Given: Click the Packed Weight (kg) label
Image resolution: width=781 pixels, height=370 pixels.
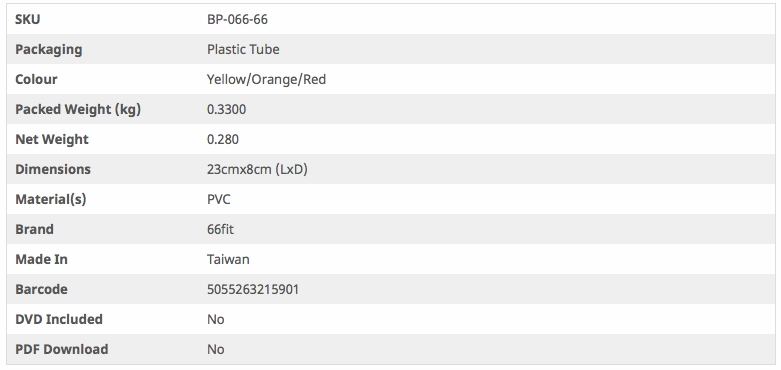Looking at the screenshot, I should 78,109.
